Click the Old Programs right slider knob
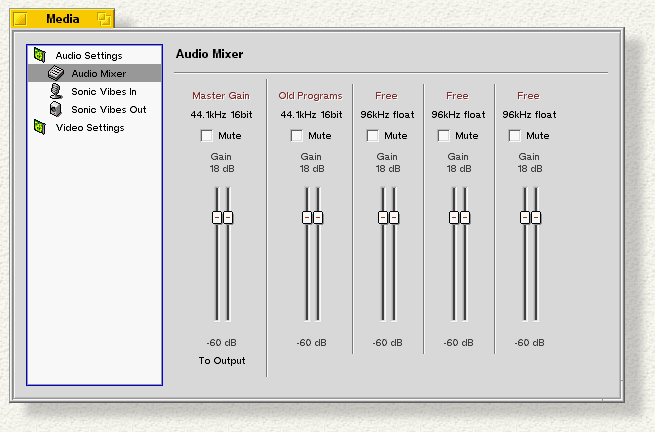Screen dimensions: 655x432 [x=318, y=217]
